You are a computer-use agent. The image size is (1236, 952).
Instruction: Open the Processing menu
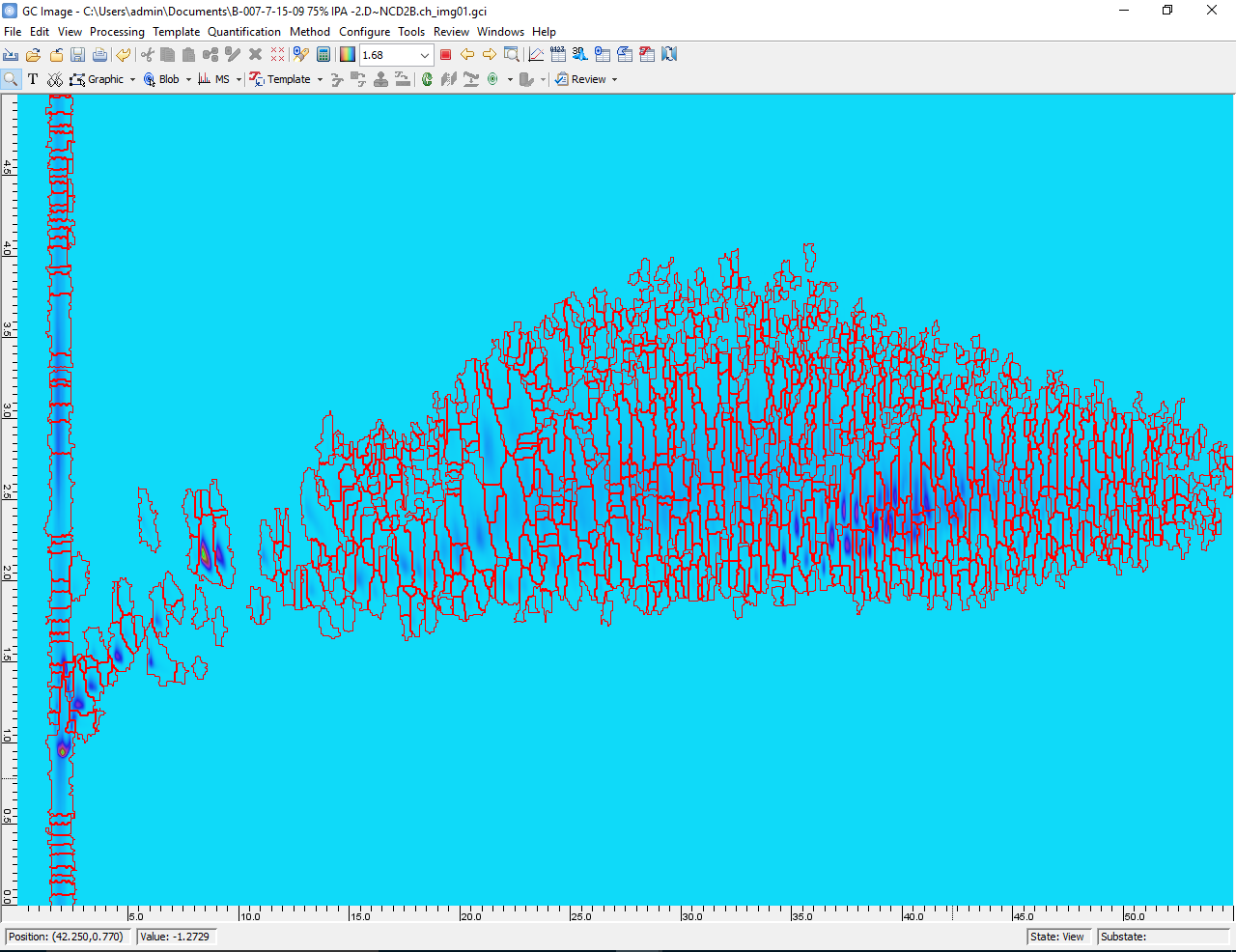[x=117, y=32]
